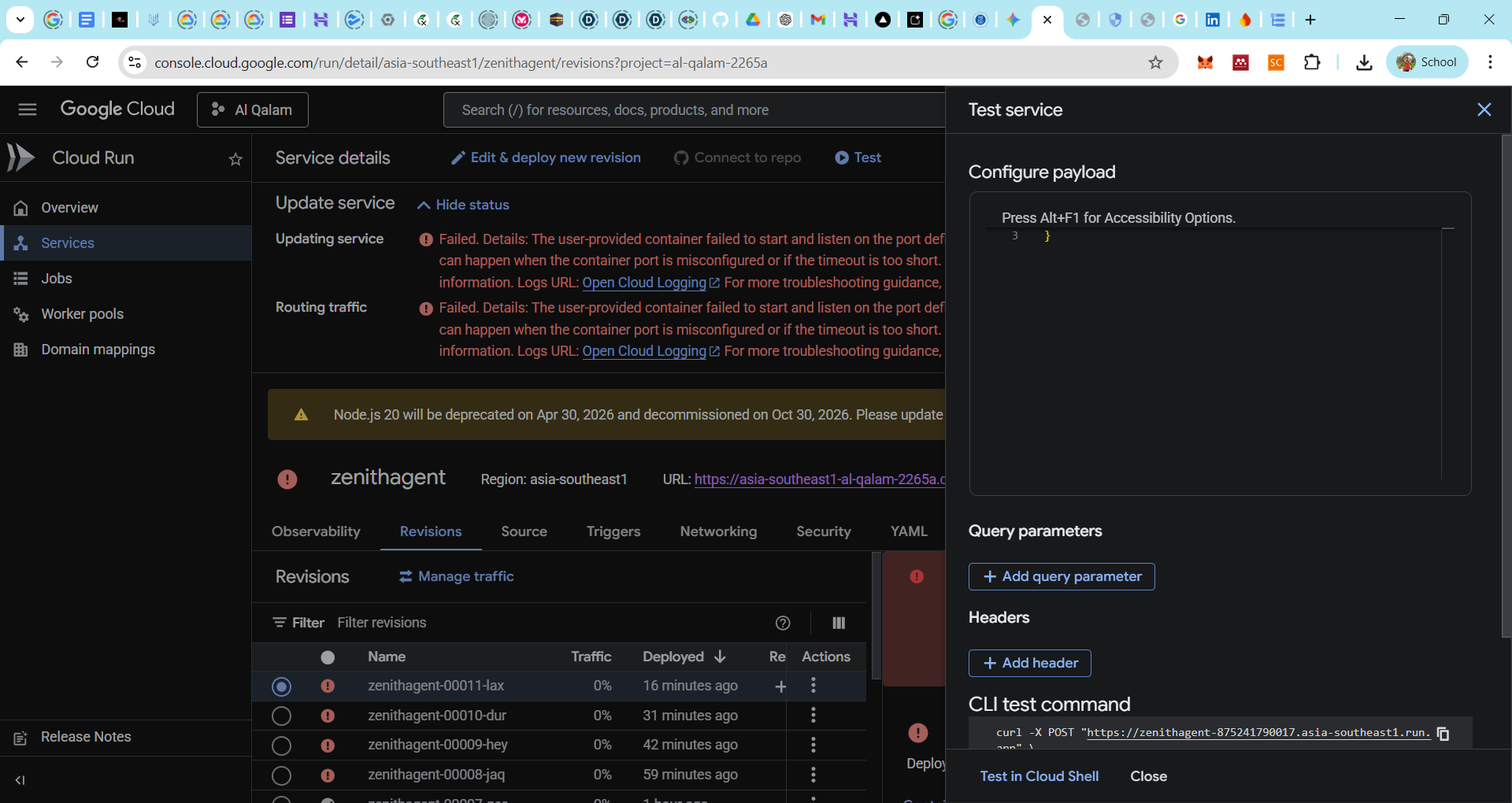Image resolution: width=1512 pixels, height=803 pixels.
Task: View site information icon in address bar
Action: click(135, 62)
